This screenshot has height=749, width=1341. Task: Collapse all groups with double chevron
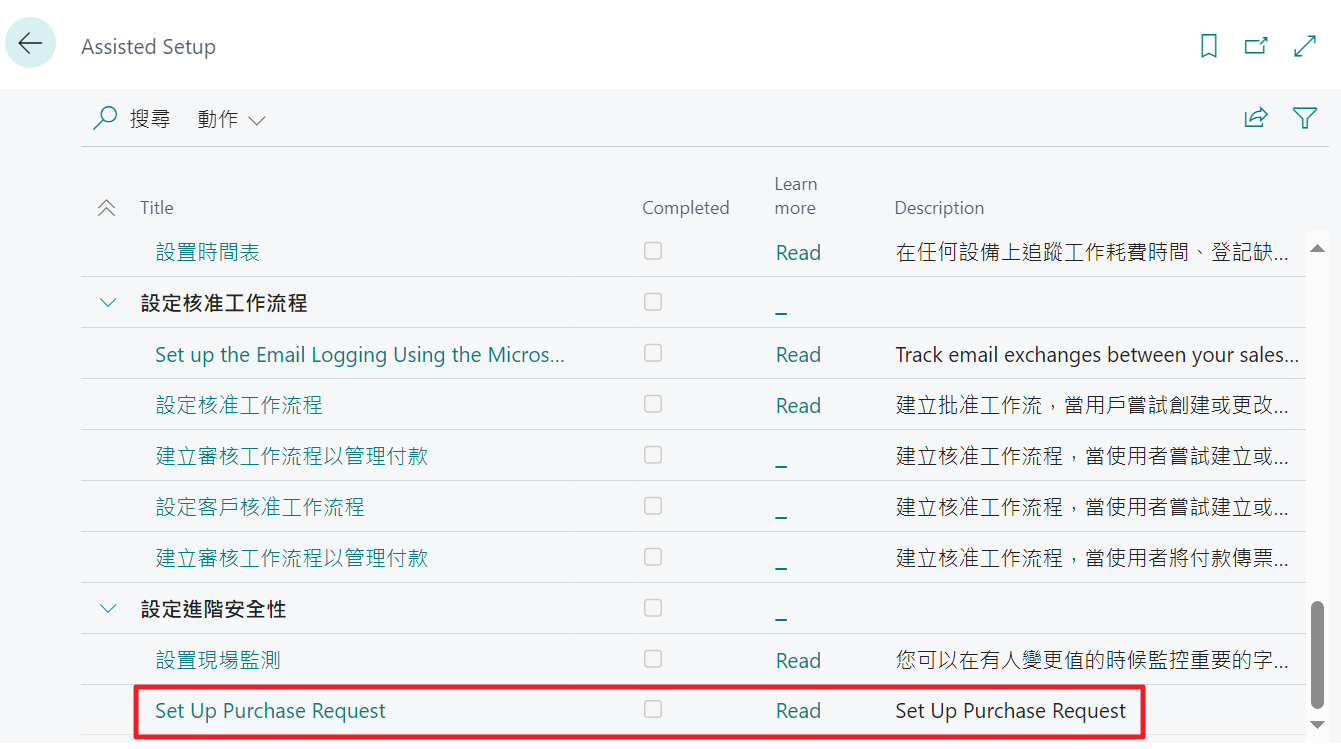[x=107, y=208]
